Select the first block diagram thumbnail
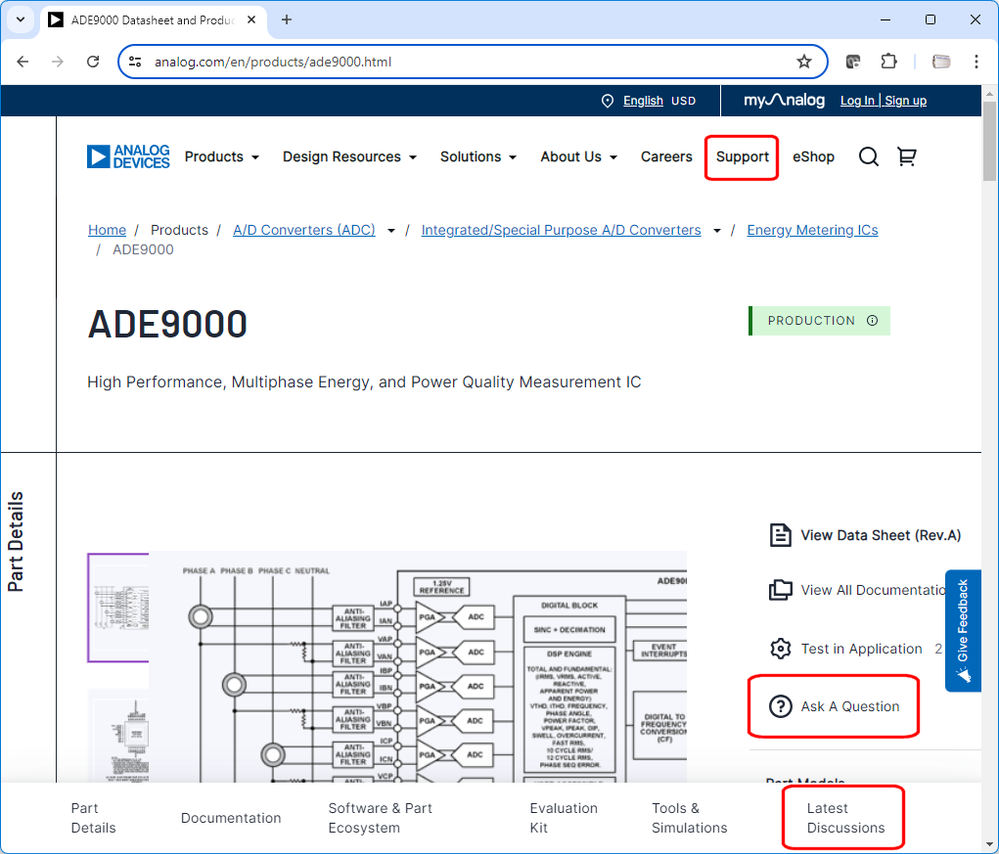This screenshot has width=999, height=854. tap(119, 608)
